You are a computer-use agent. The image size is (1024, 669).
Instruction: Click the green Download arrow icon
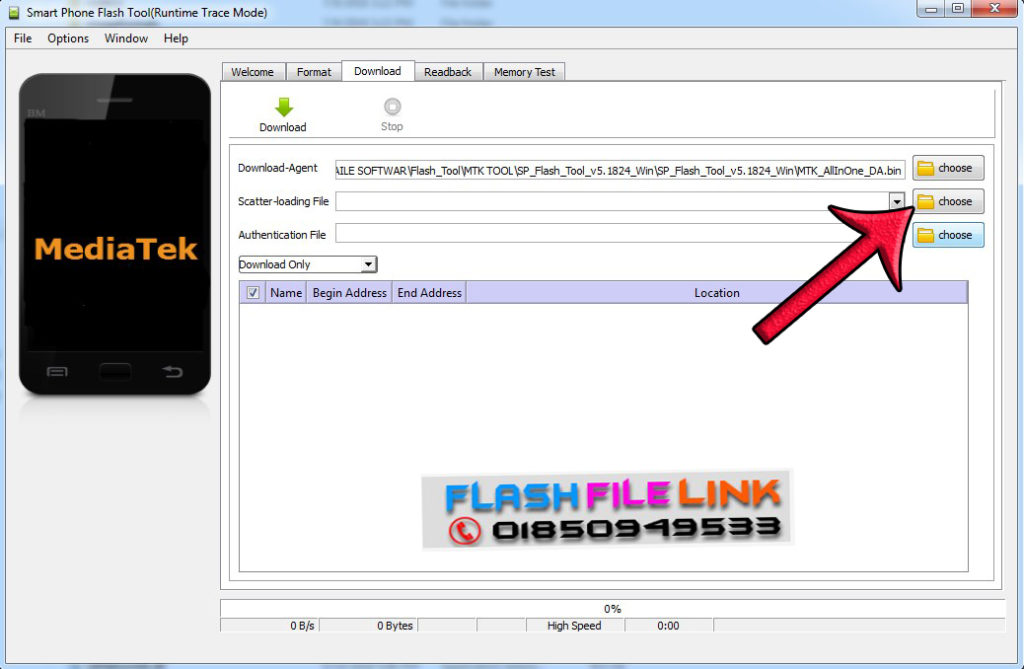click(x=283, y=106)
